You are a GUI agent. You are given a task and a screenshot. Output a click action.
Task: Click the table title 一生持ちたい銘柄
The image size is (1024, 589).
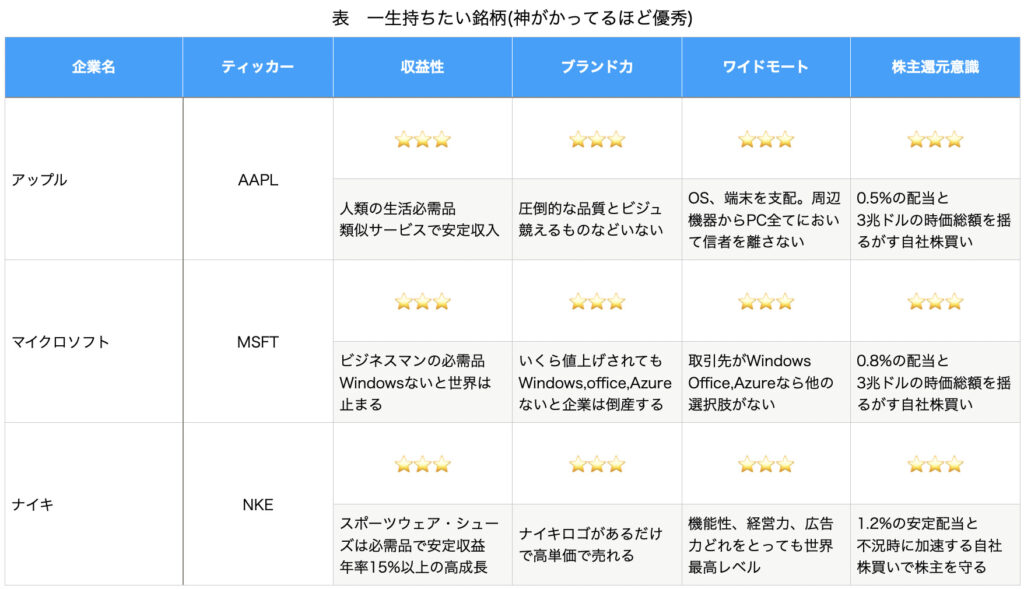pyautogui.click(x=436, y=18)
